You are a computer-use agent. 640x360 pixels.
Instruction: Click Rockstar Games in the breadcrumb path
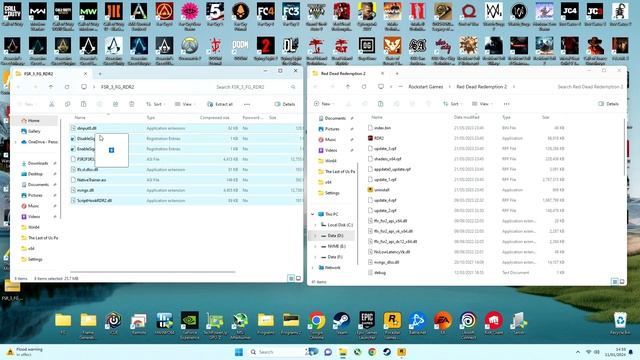point(425,87)
